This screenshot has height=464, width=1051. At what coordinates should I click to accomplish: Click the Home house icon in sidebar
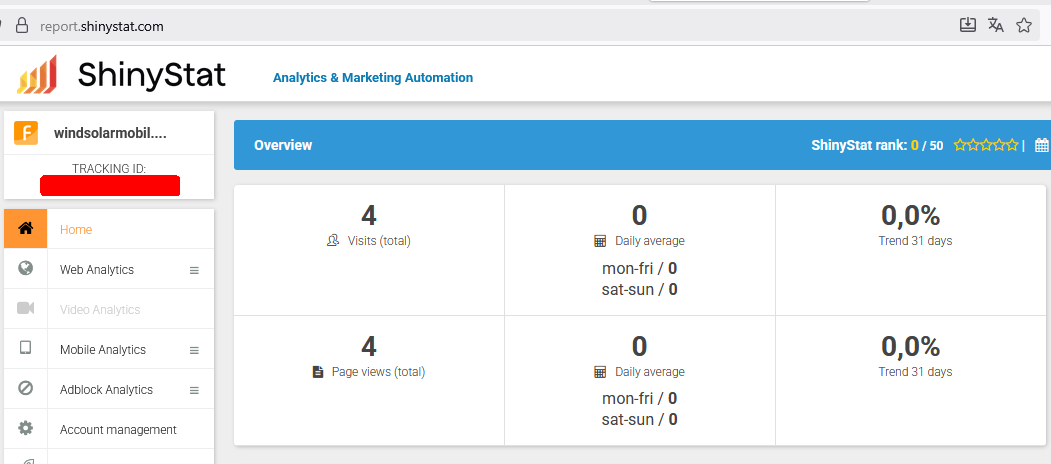tap(26, 229)
